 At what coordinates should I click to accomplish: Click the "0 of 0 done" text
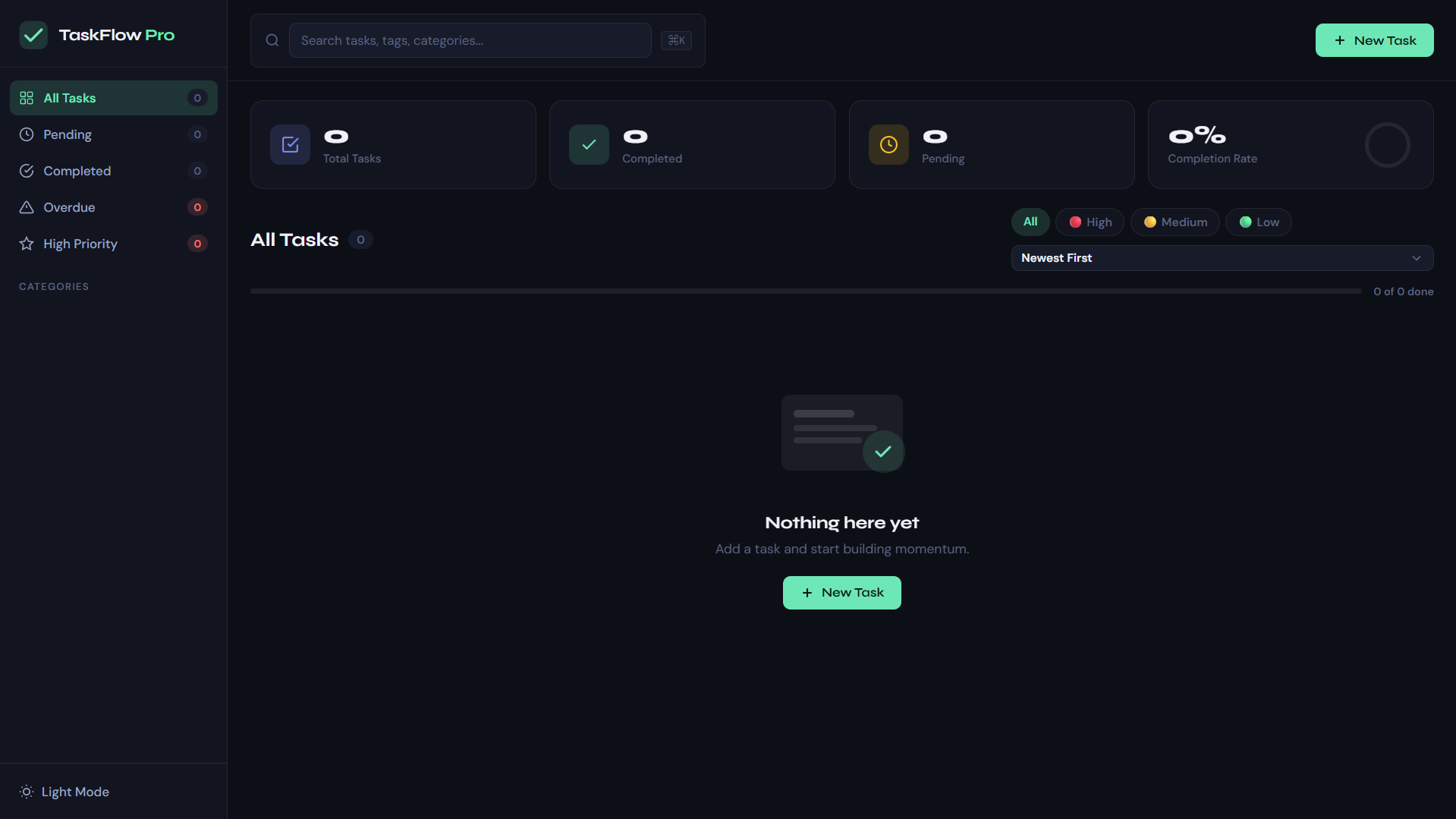click(1403, 291)
